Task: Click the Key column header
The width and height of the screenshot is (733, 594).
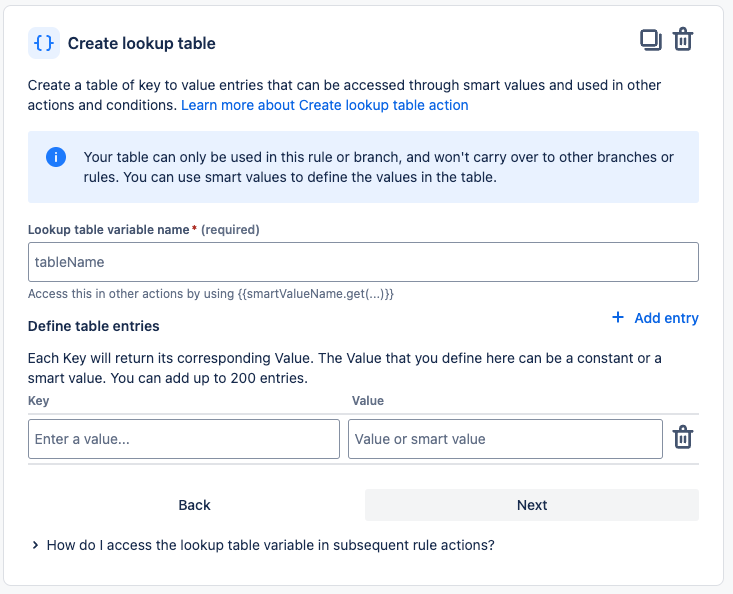Action: [x=39, y=401]
